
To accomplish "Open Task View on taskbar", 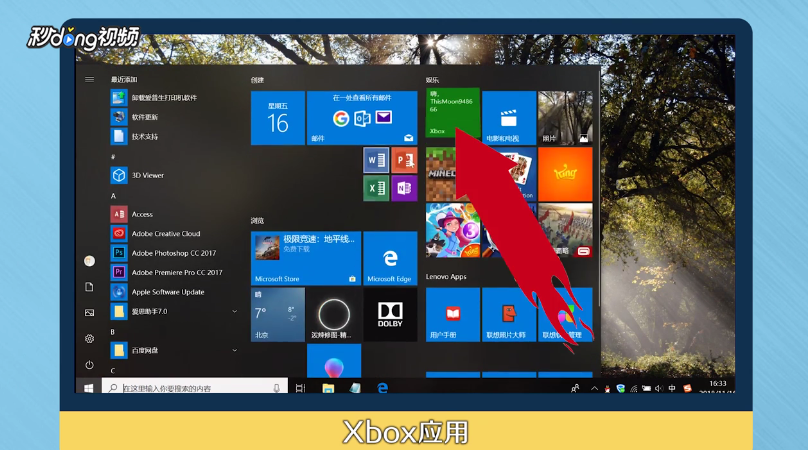I will click(300, 388).
